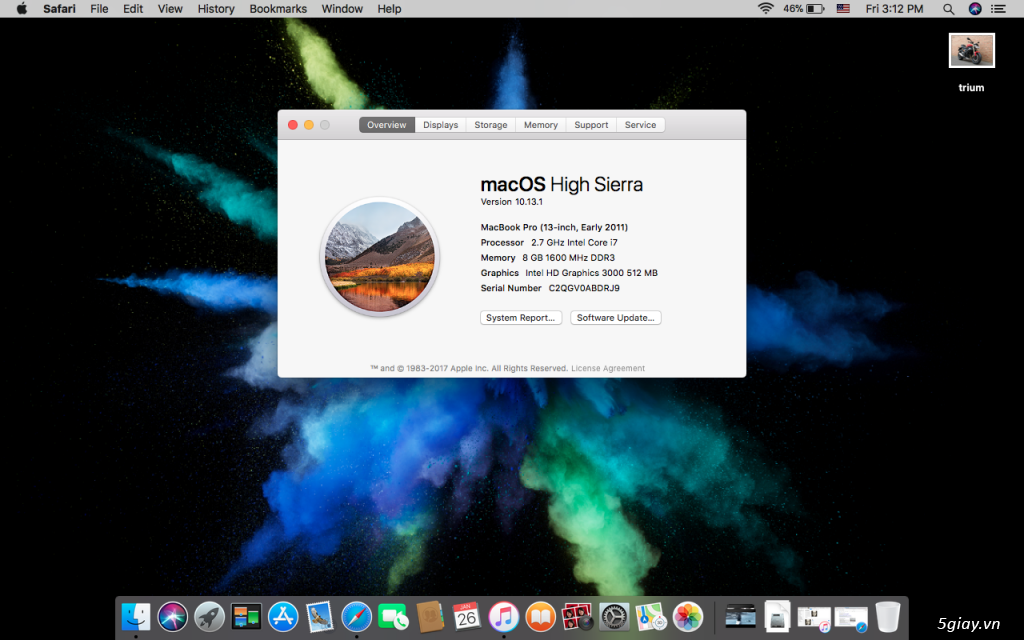Open Mail stamp icon in Dock
This screenshot has width=1024, height=640.
[319, 616]
